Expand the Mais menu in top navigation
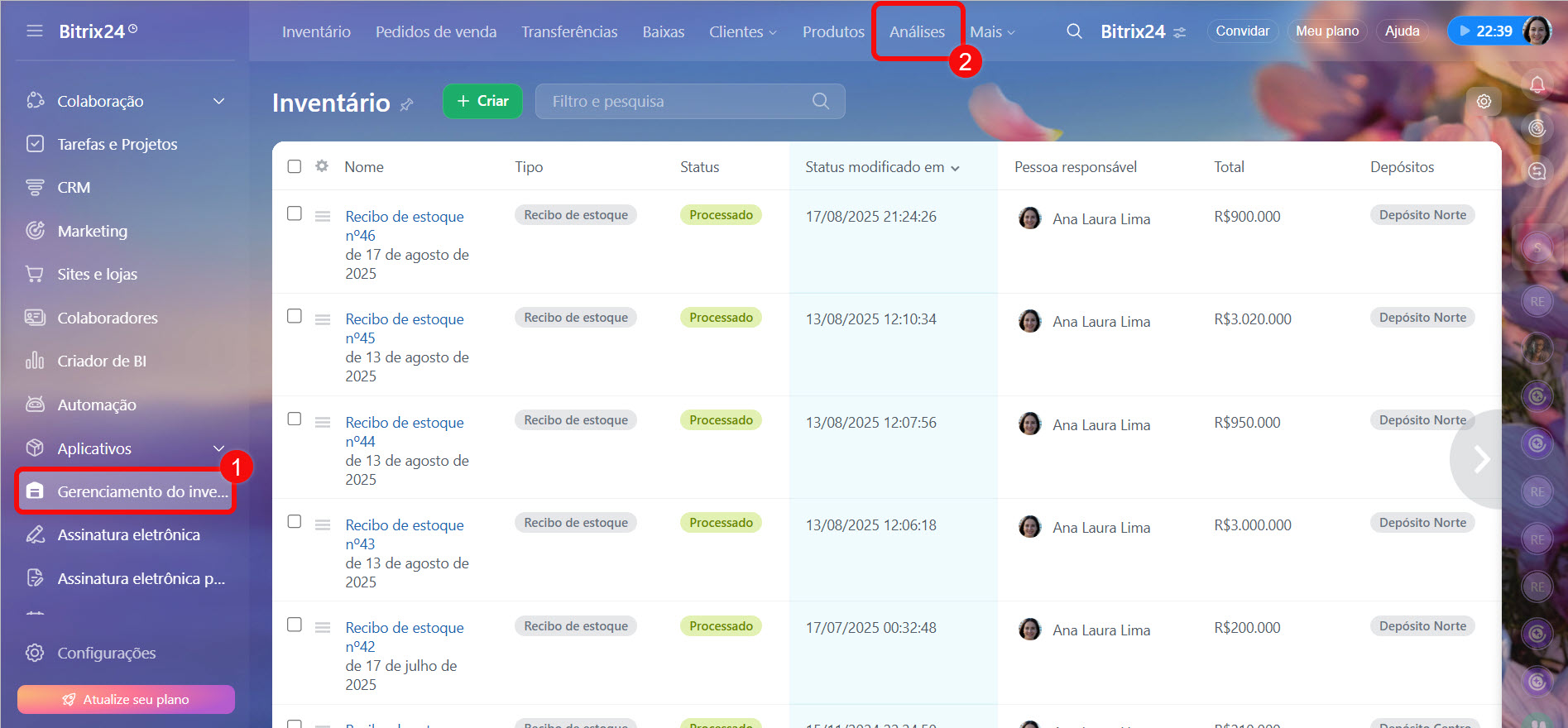Screen dimensions: 1568x728 (x=991, y=31)
